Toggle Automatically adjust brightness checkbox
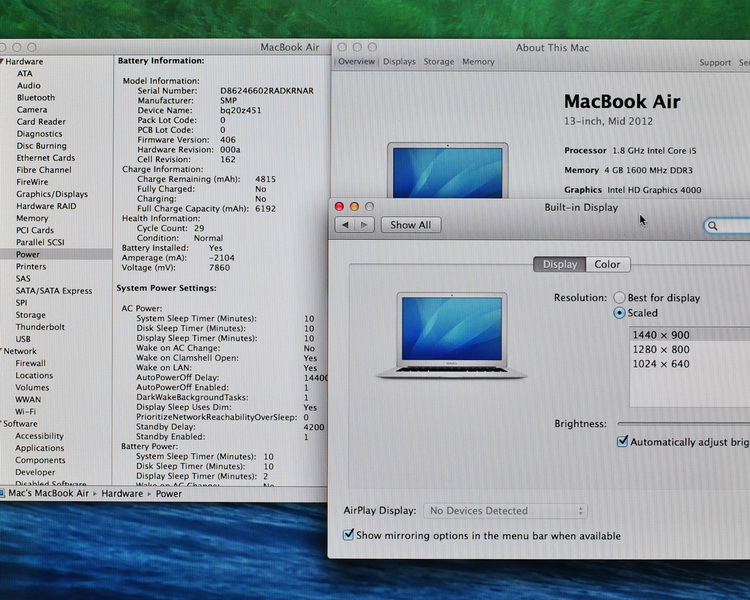The image size is (750, 600). (x=622, y=441)
